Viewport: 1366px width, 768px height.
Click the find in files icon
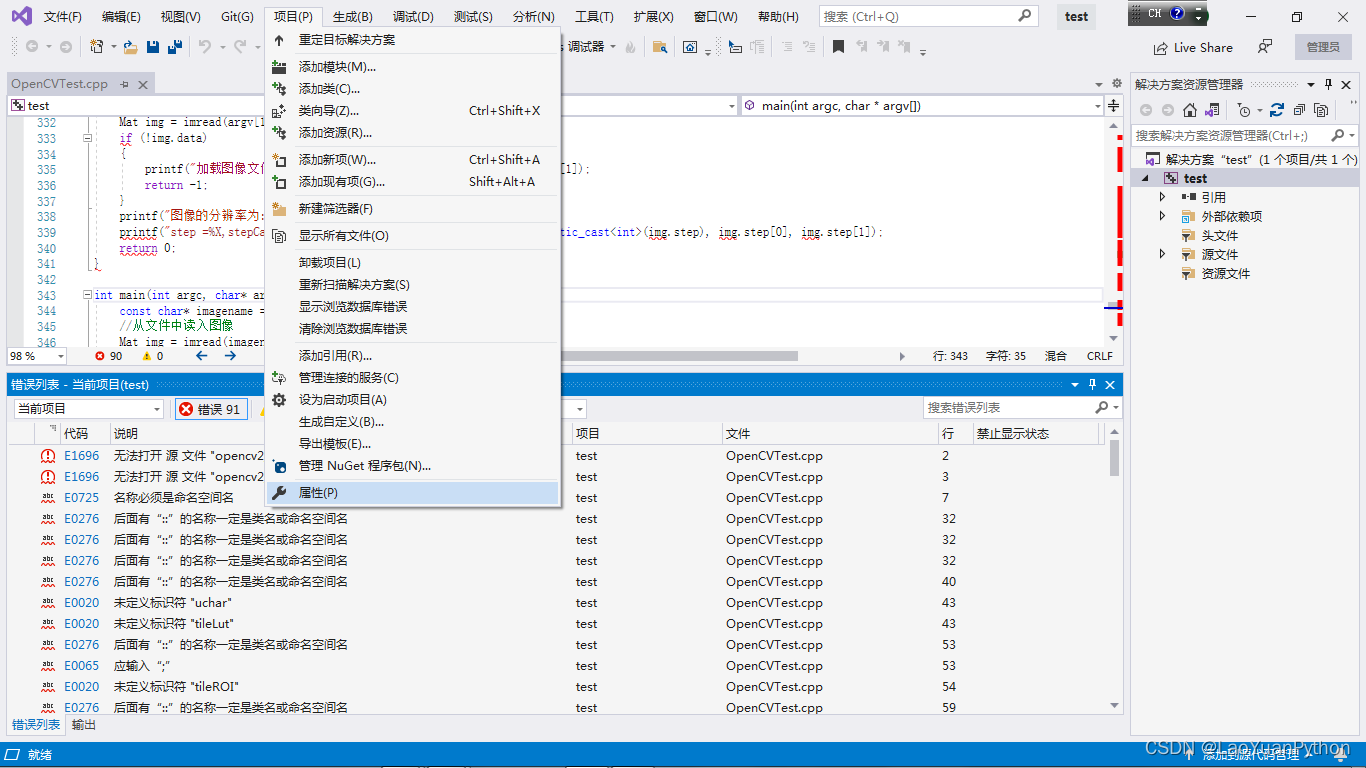point(659,47)
